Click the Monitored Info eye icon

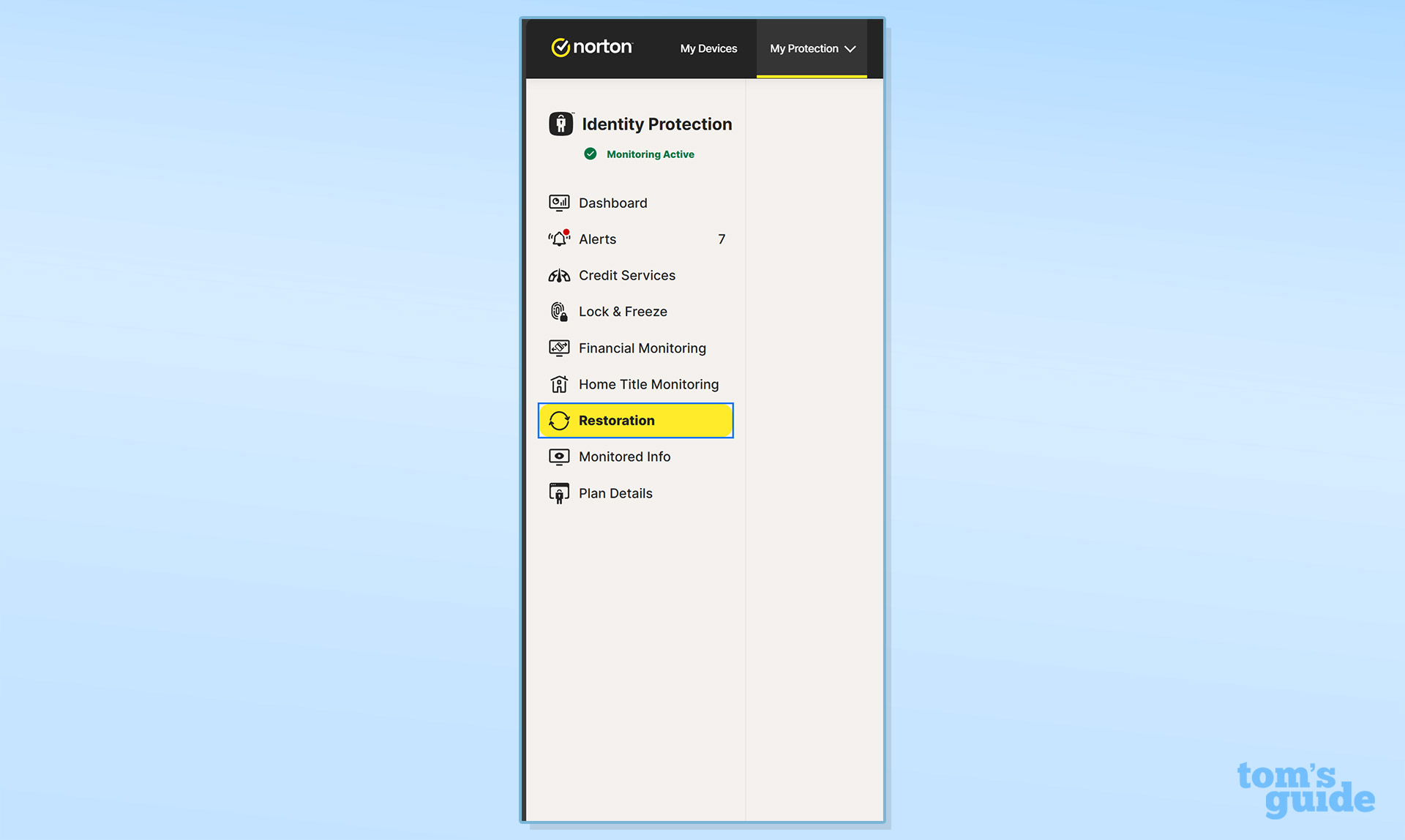tap(559, 457)
